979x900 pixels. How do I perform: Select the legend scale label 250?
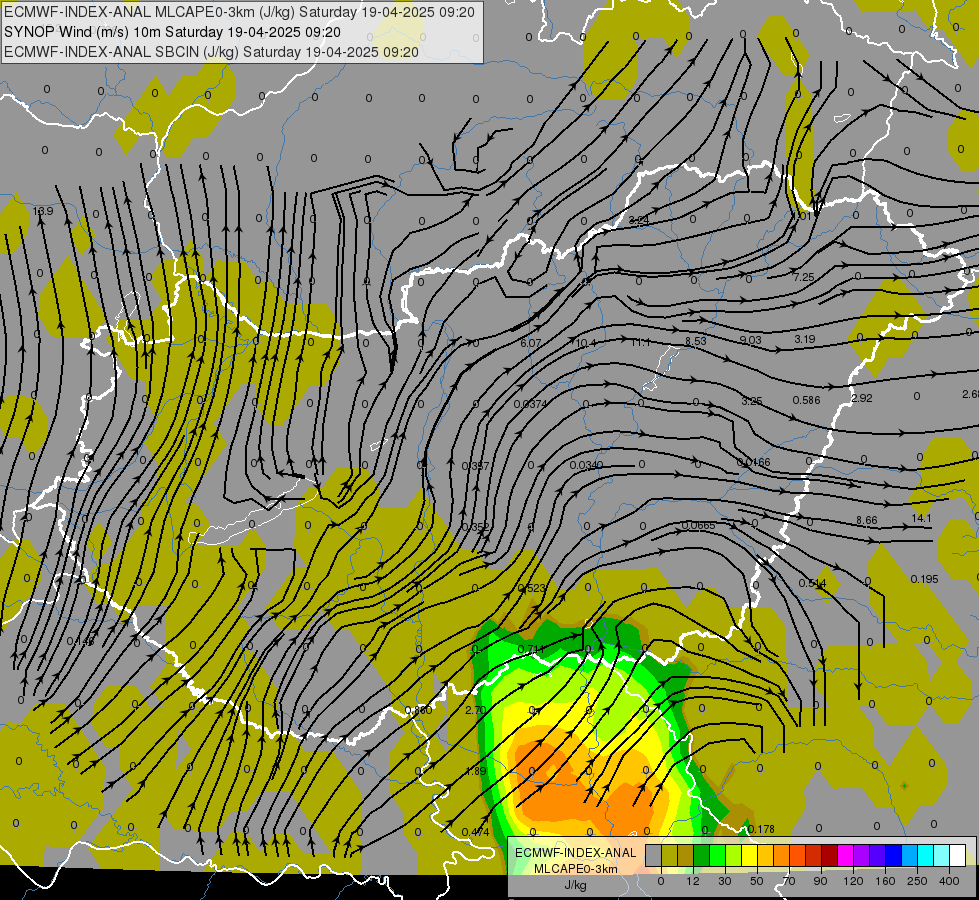click(x=917, y=881)
